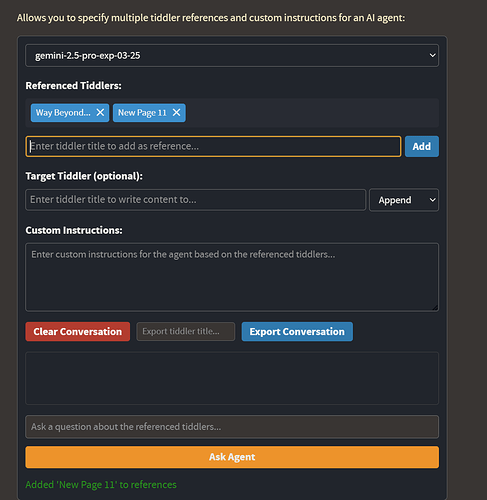Image resolution: width=487 pixels, height=500 pixels.
Task: Select the 'New Page 11' tiddler chip label
Action: [142, 113]
